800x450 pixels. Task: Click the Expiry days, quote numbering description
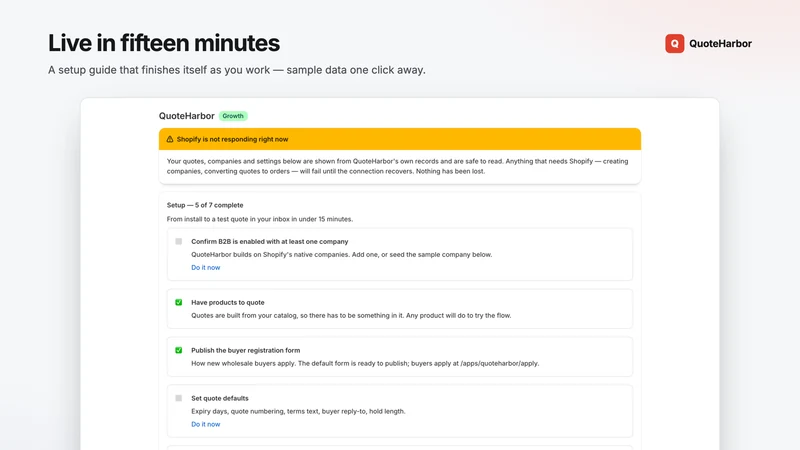(298, 411)
